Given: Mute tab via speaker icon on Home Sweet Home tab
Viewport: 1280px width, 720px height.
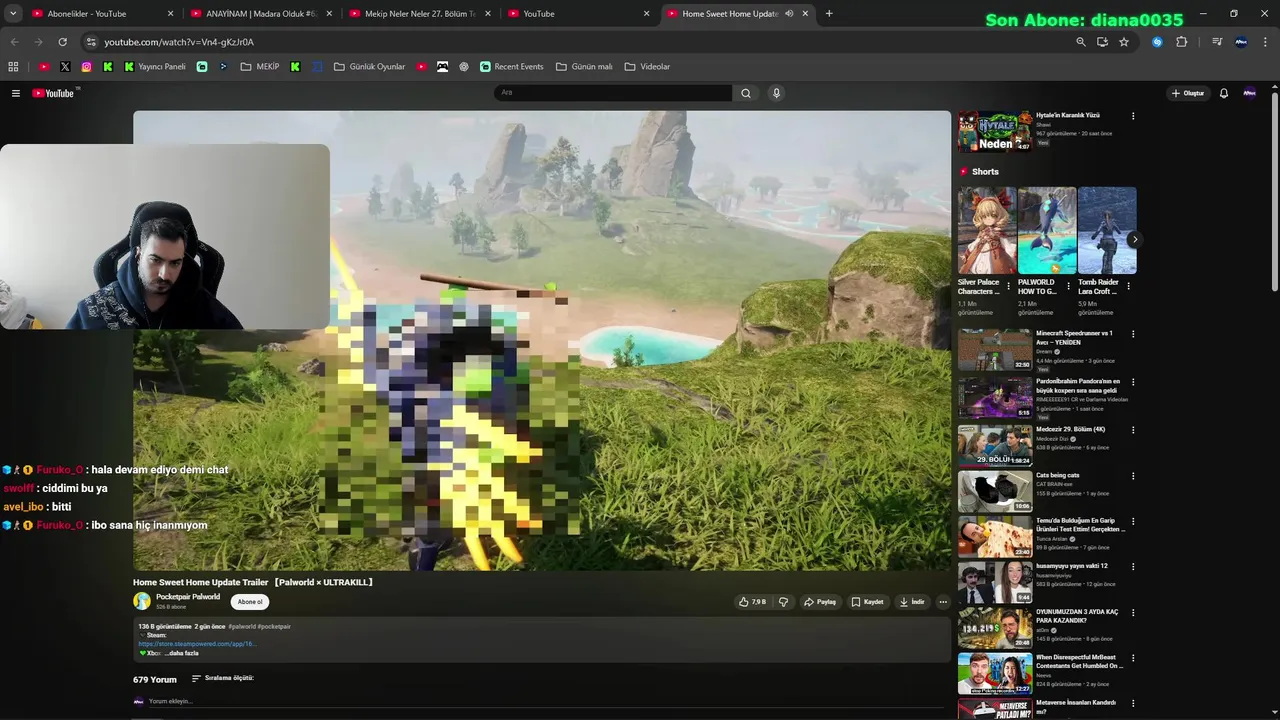Looking at the screenshot, I should pyautogui.click(x=789, y=14).
